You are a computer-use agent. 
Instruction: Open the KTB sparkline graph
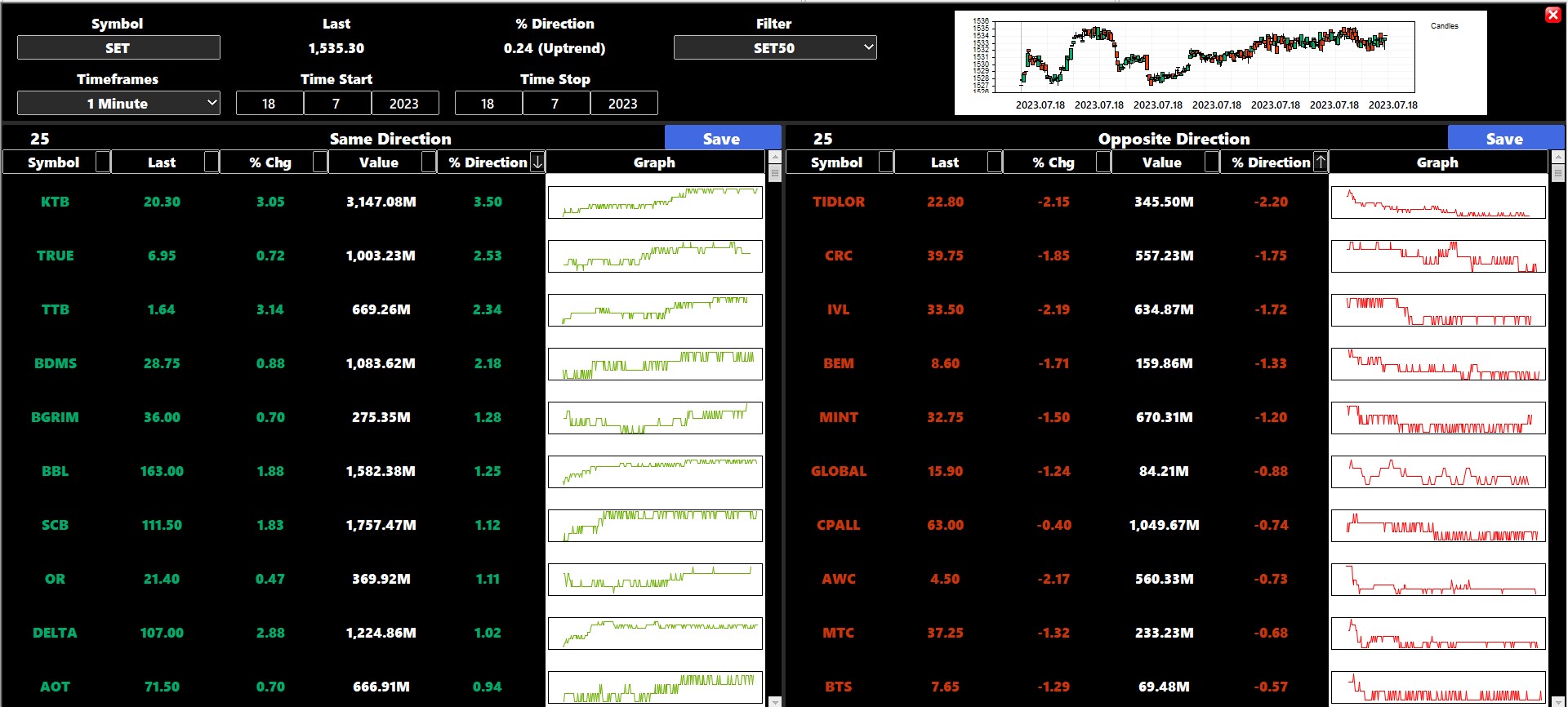pyautogui.click(x=655, y=202)
